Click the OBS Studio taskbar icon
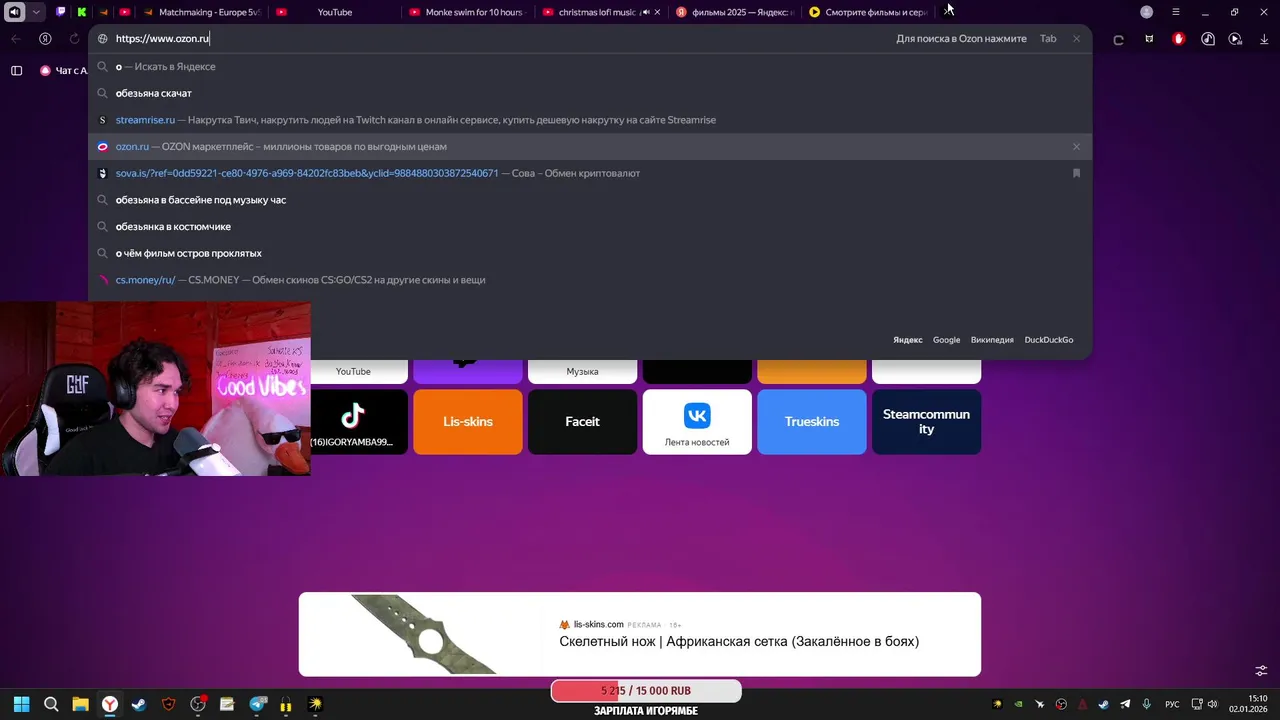The height and width of the screenshot is (720, 1280). [198, 704]
